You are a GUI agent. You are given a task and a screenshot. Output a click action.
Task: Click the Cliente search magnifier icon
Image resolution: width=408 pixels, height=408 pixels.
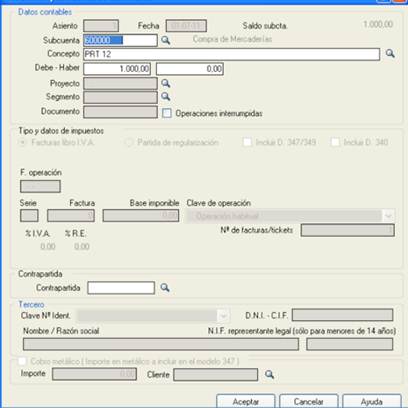tap(270, 375)
